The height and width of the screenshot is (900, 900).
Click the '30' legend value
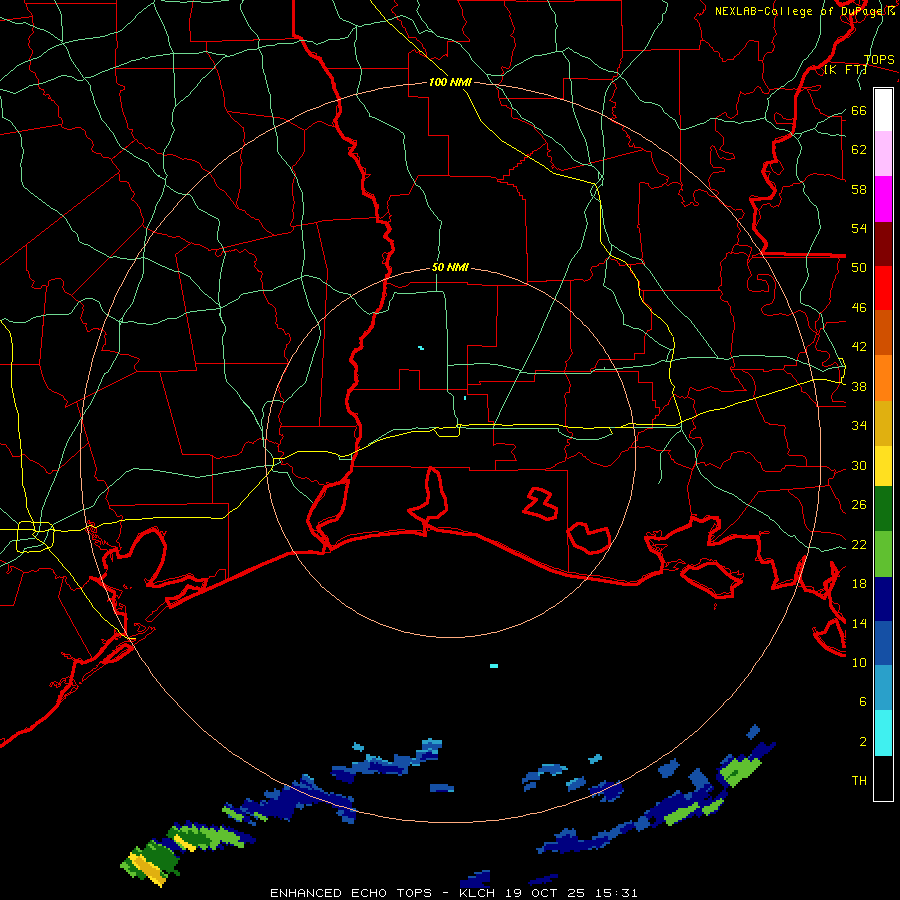coord(859,465)
